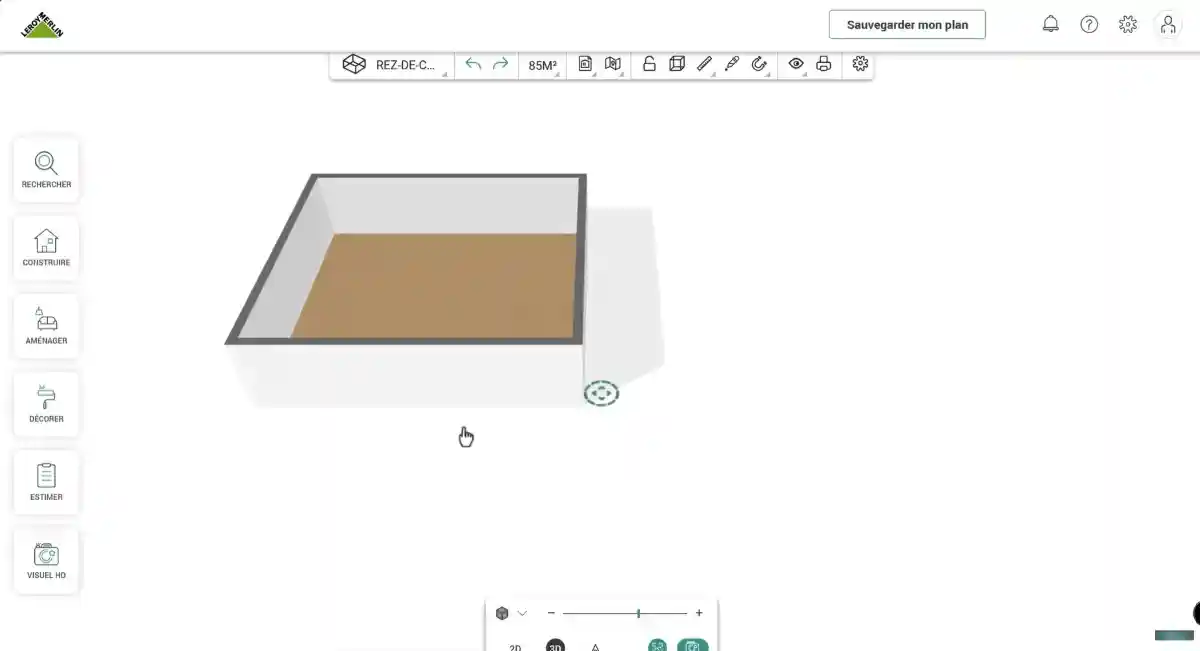Click Sauvegarder mon plan button
Screen dimensions: 1200x651
[907, 25]
